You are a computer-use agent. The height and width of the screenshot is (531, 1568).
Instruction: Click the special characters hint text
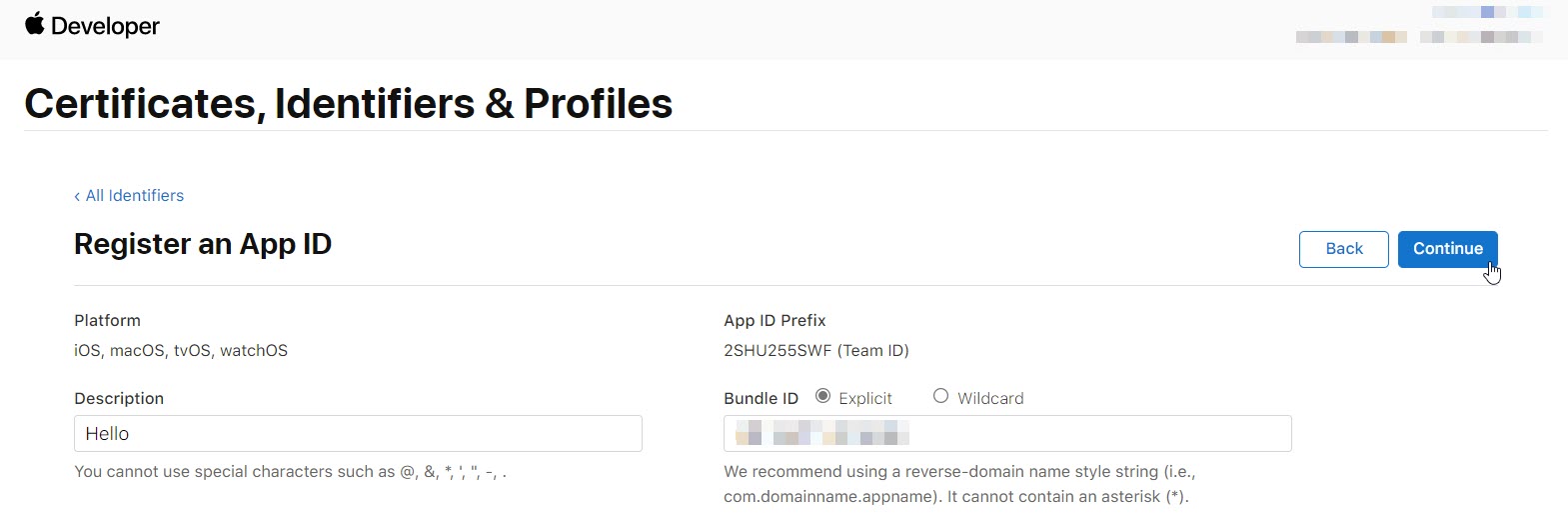click(x=290, y=471)
